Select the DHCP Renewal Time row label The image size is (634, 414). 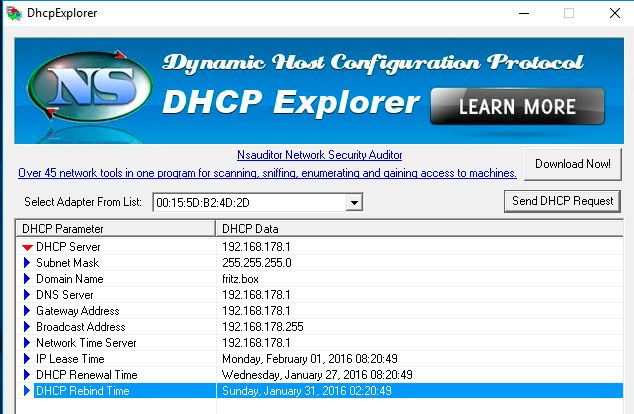(87, 375)
